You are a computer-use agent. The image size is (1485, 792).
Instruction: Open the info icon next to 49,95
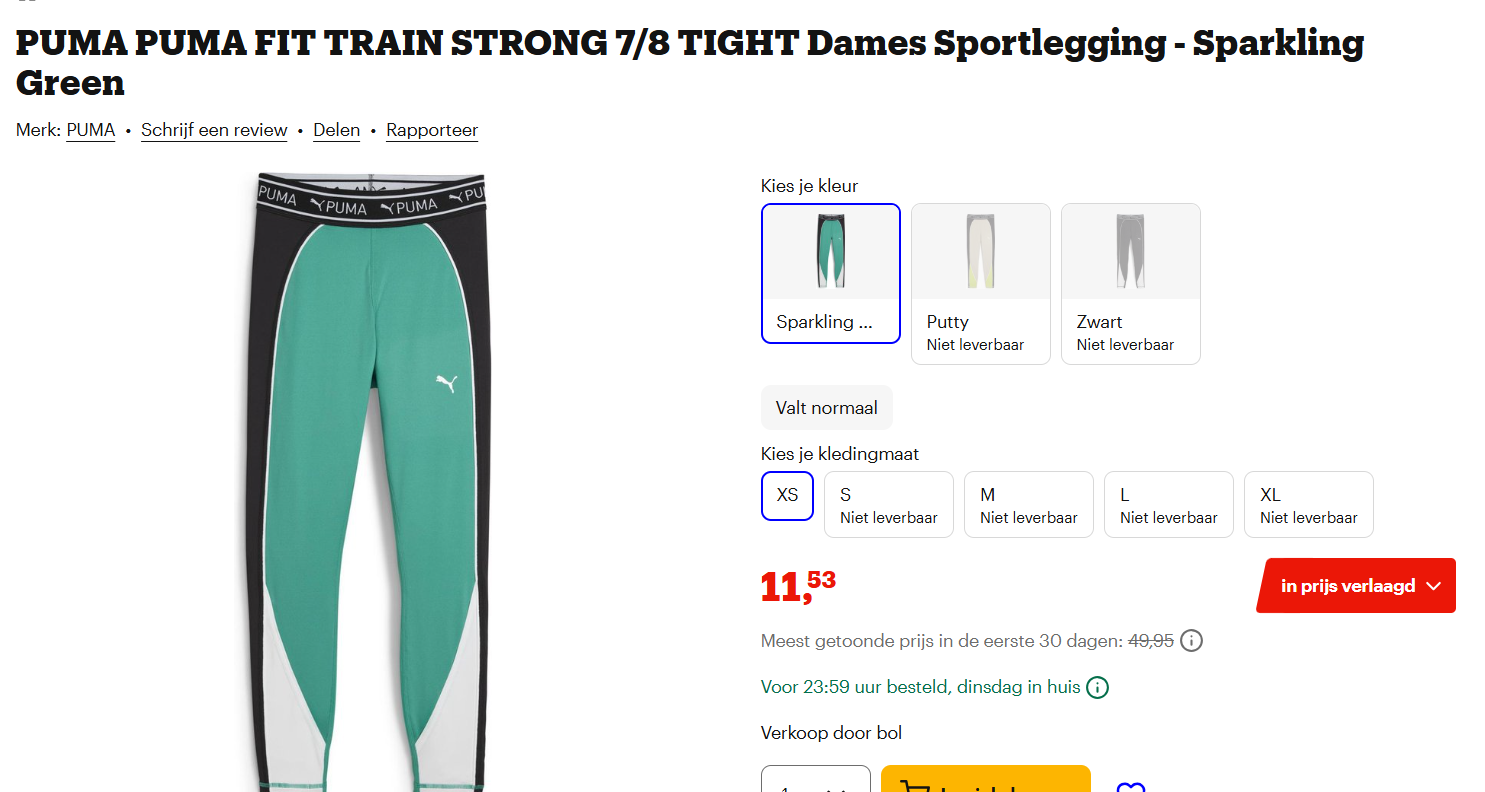point(1191,640)
